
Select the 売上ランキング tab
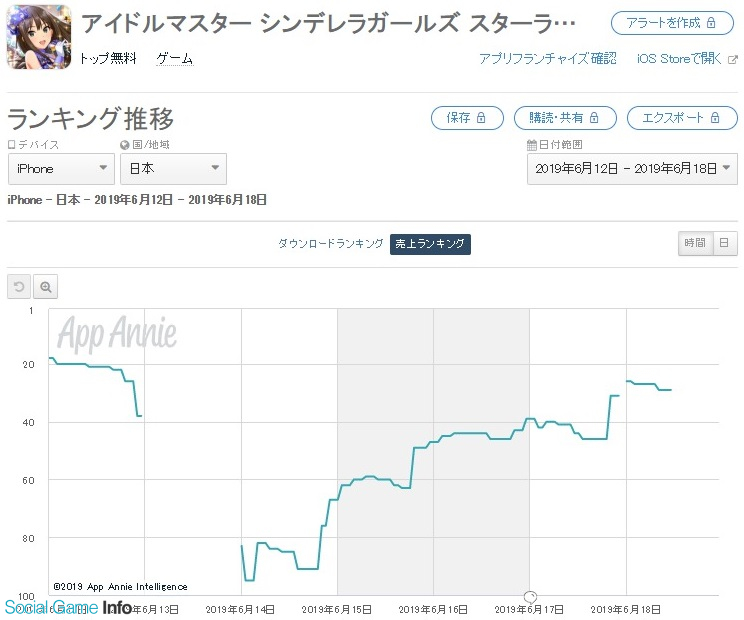(x=430, y=244)
